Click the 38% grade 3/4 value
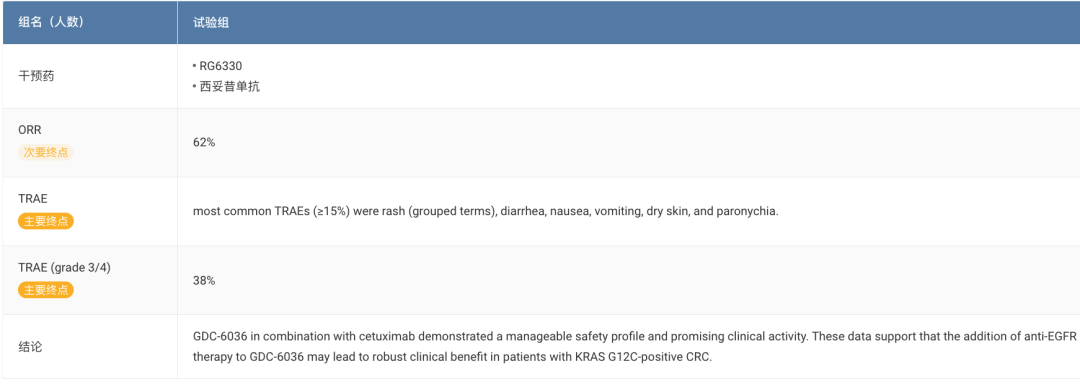The image size is (1080, 385). [205, 280]
